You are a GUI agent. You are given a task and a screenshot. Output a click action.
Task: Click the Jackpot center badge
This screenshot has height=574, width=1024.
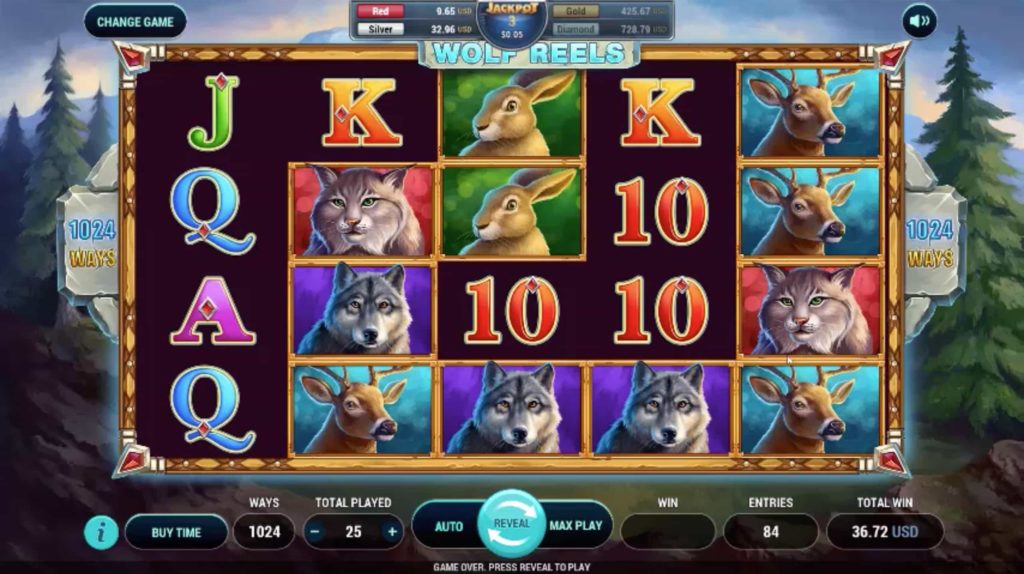(x=511, y=22)
